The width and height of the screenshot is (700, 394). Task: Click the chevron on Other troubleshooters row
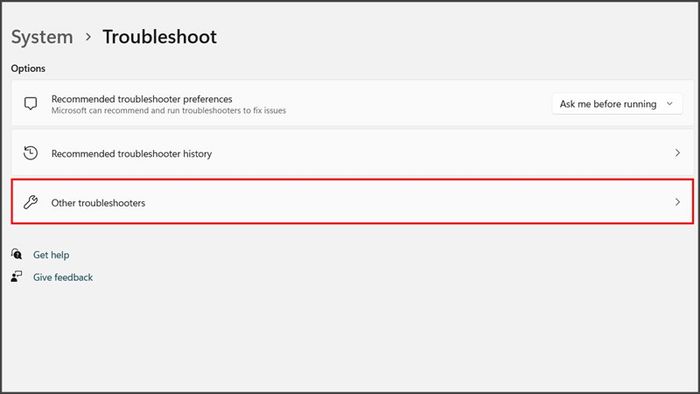point(677,202)
